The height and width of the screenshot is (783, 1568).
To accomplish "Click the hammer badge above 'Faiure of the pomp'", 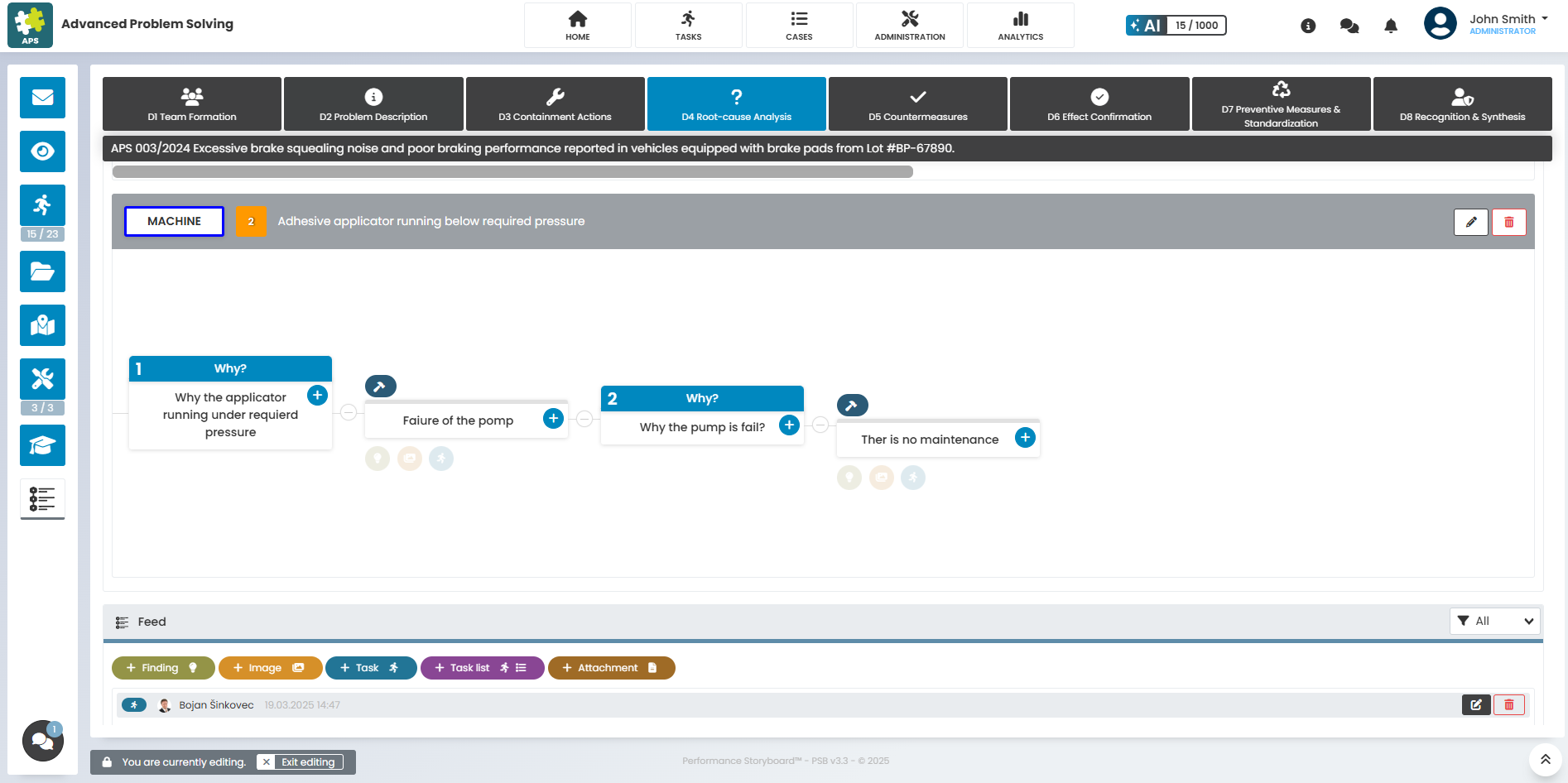I will (380, 386).
